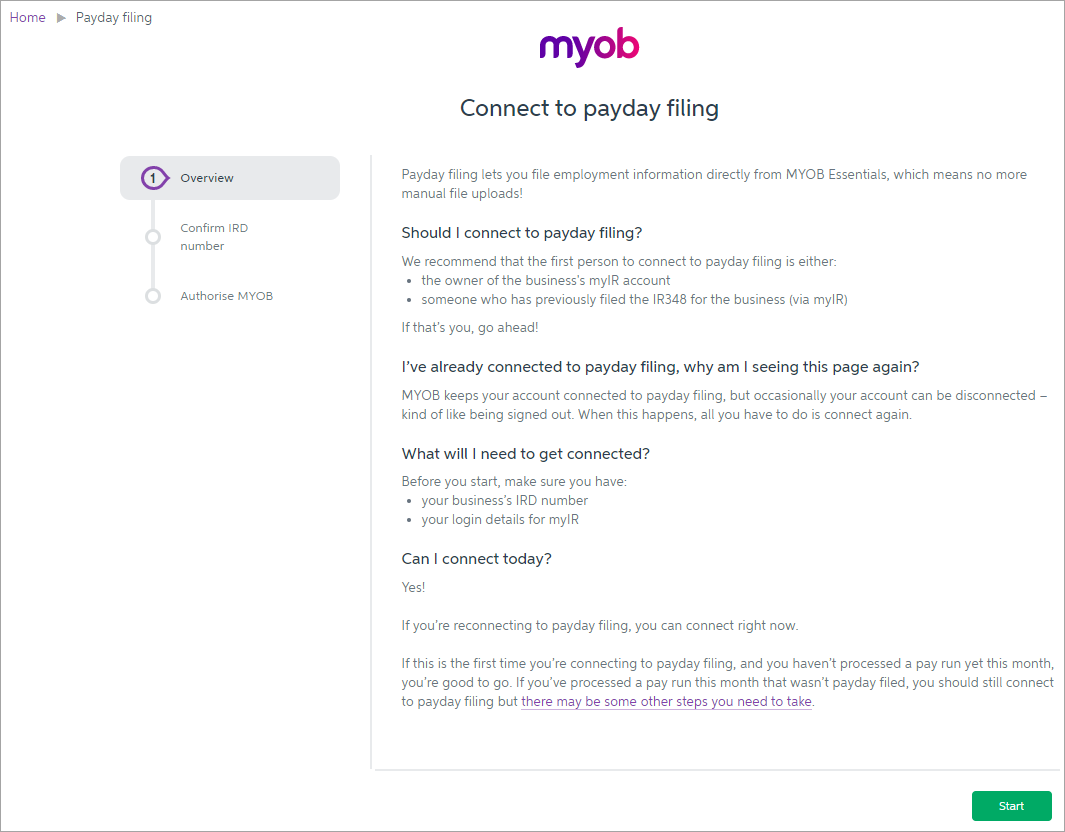Click the 'Should I connect to payday filing?' heading
The image size is (1065, 832).
pyautogui.click(x=521, y=233)
